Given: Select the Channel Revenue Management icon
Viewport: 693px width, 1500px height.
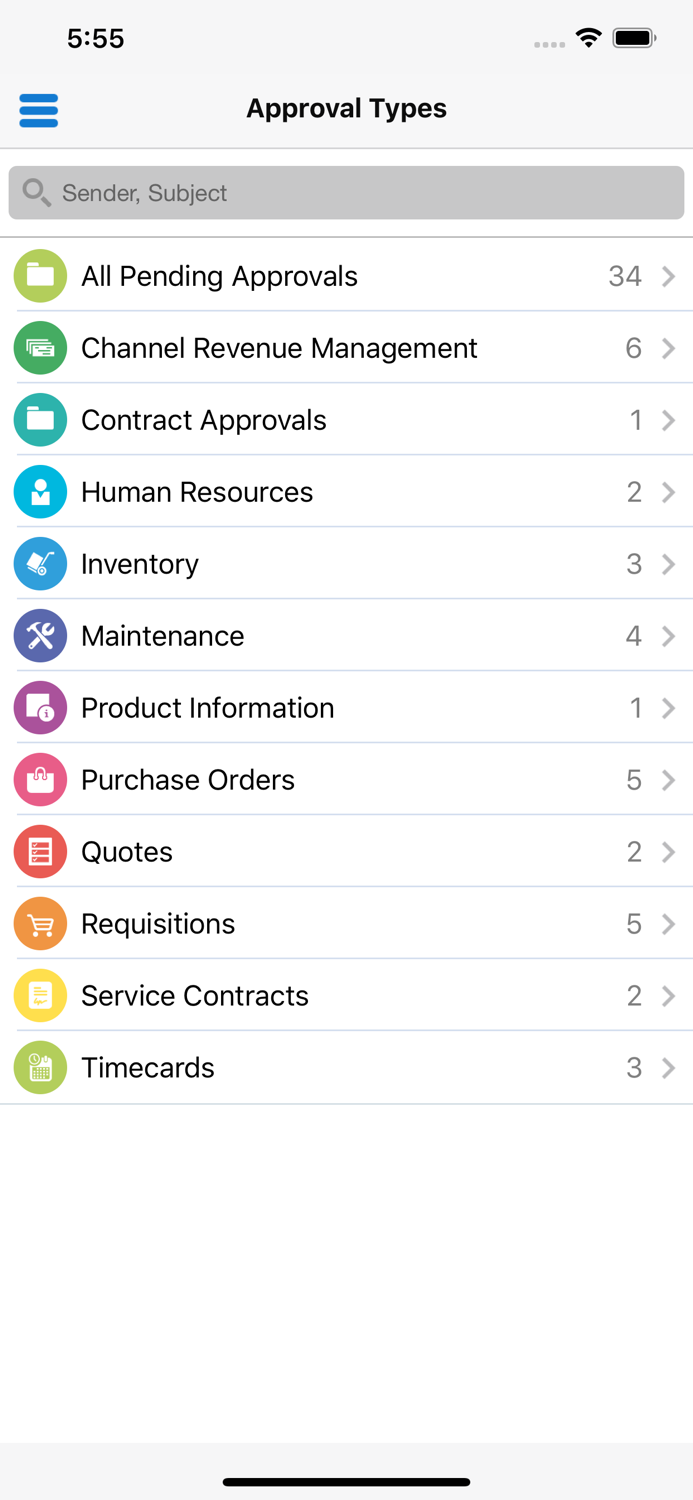Looking at the screenshot, I should pyautogui.click(x=39, y=347).
